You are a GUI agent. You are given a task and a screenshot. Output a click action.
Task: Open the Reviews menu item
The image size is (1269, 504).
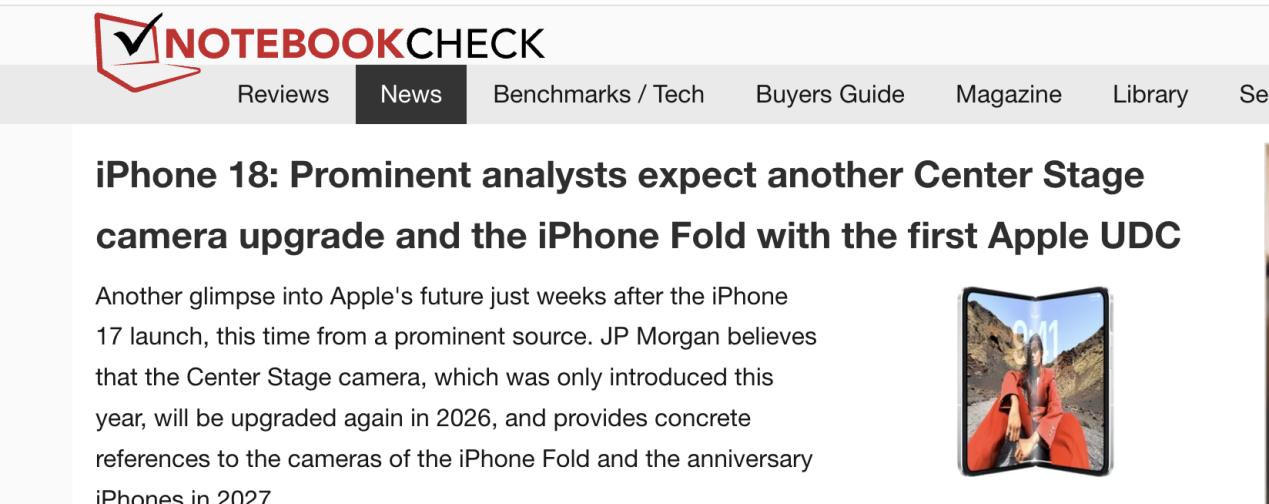(283, 95)
